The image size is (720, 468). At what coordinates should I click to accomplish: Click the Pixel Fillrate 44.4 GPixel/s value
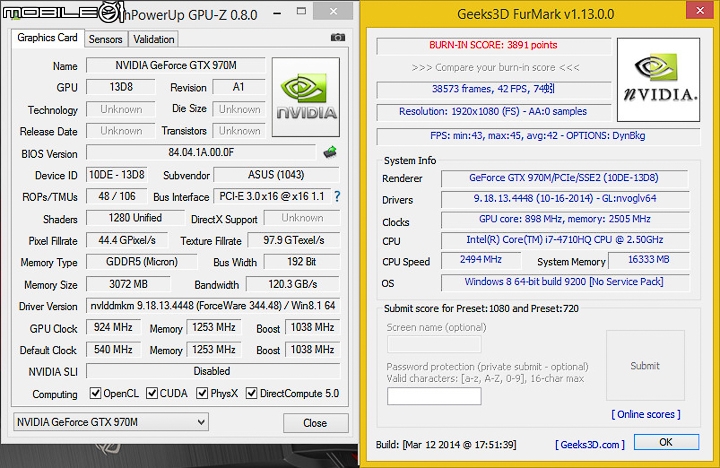click(127, 240)
